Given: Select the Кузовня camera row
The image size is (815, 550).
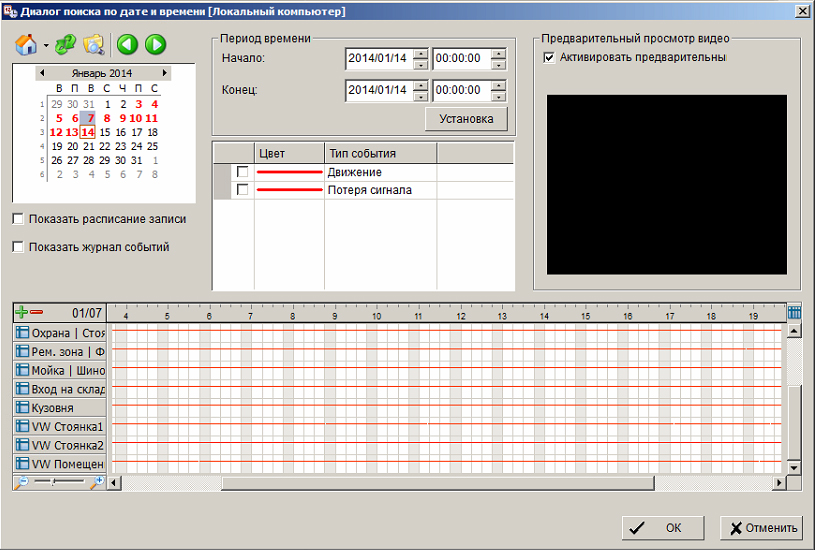Looking at the screenshot, I should pyautogui.click(x=60, y=408).
